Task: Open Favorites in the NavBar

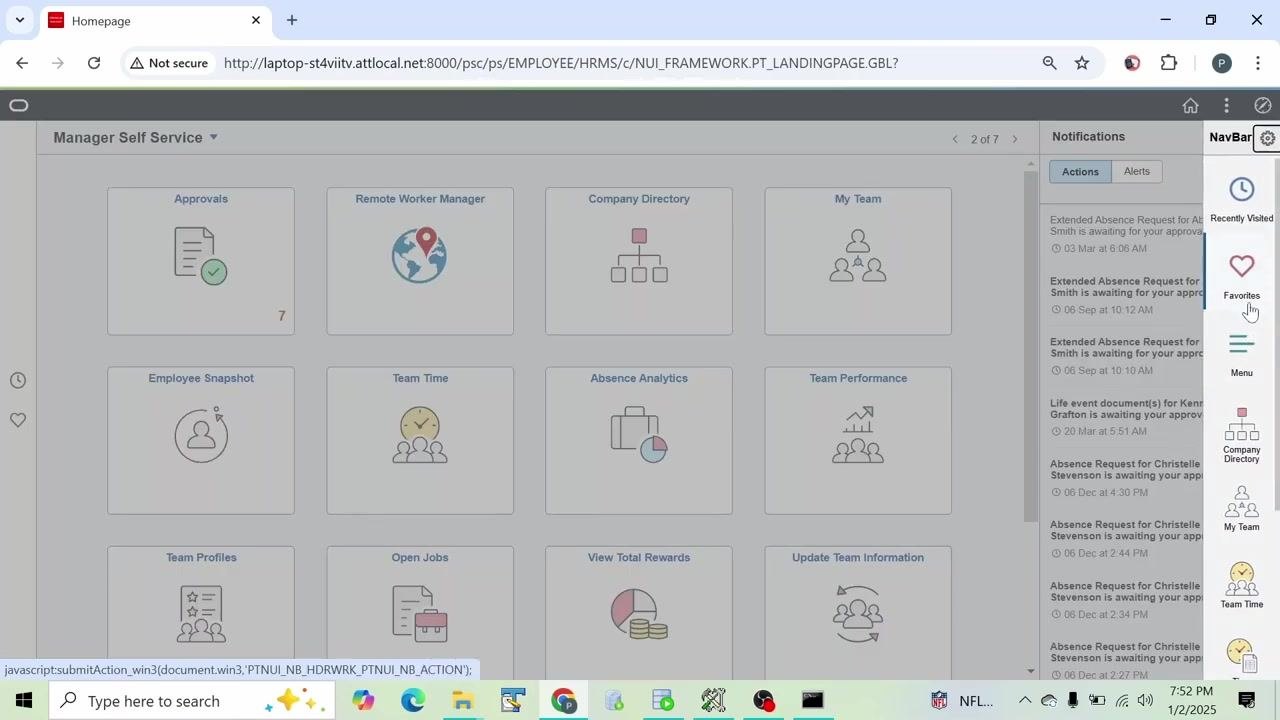Action: (1241, 276)
